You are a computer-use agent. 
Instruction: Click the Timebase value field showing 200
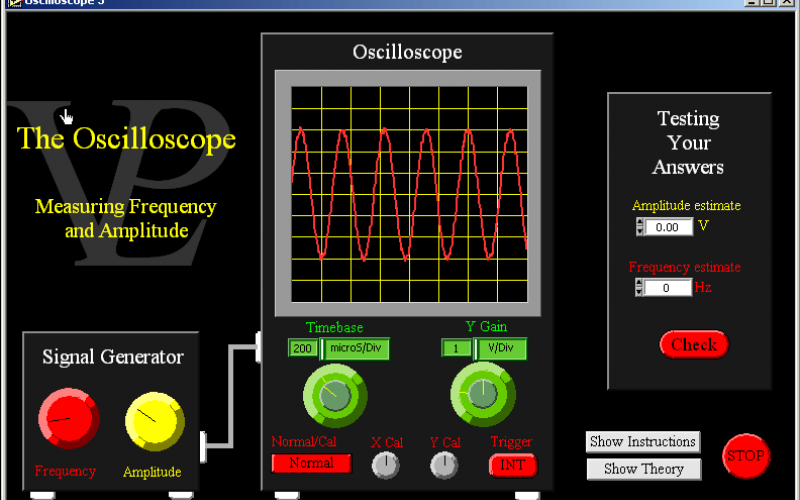(x=303, y=348)
